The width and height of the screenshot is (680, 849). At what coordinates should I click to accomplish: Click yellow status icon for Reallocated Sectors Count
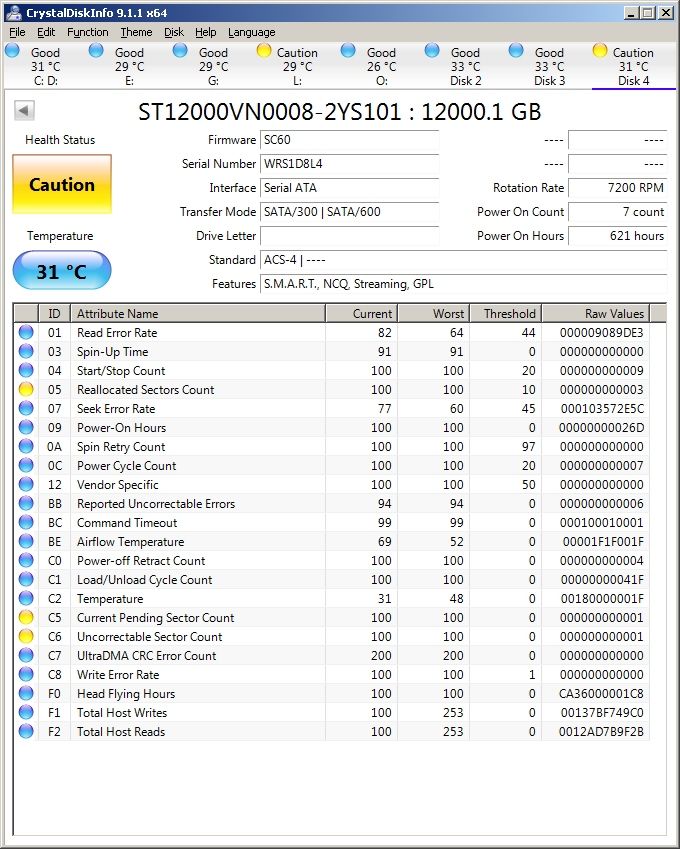coord(26,390)
